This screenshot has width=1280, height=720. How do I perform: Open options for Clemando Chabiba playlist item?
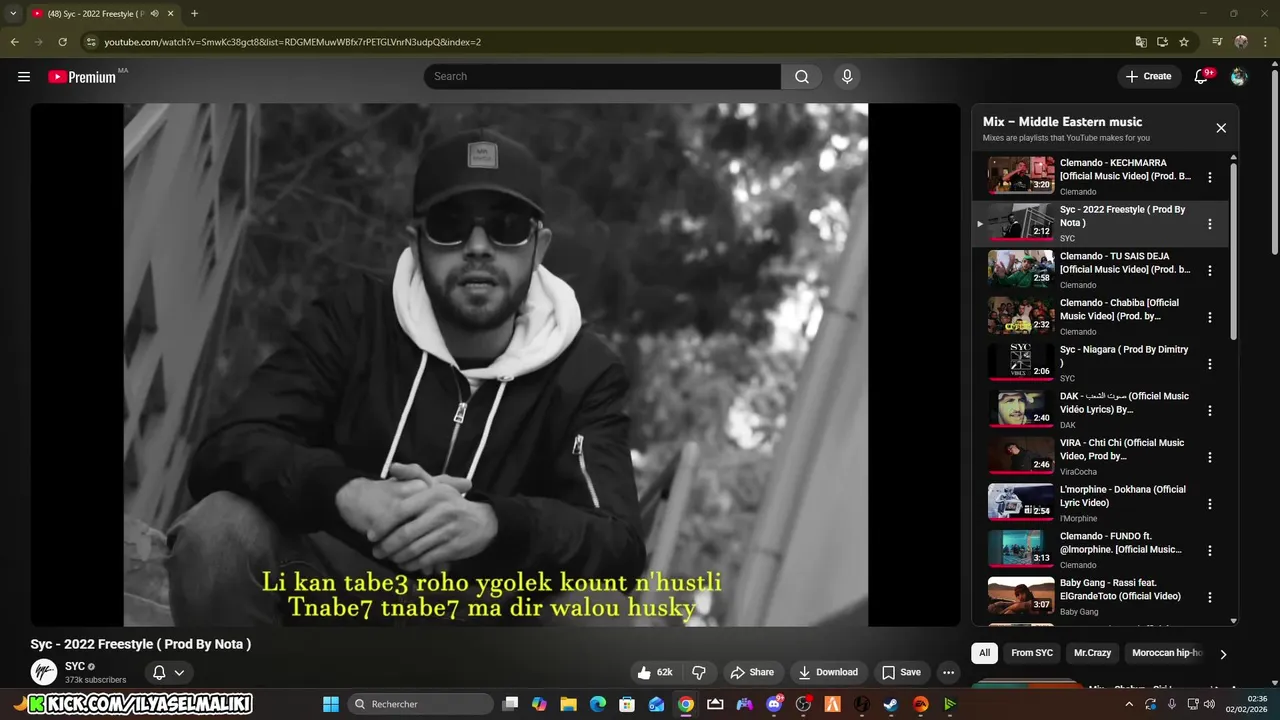[x=1210, y=317]
